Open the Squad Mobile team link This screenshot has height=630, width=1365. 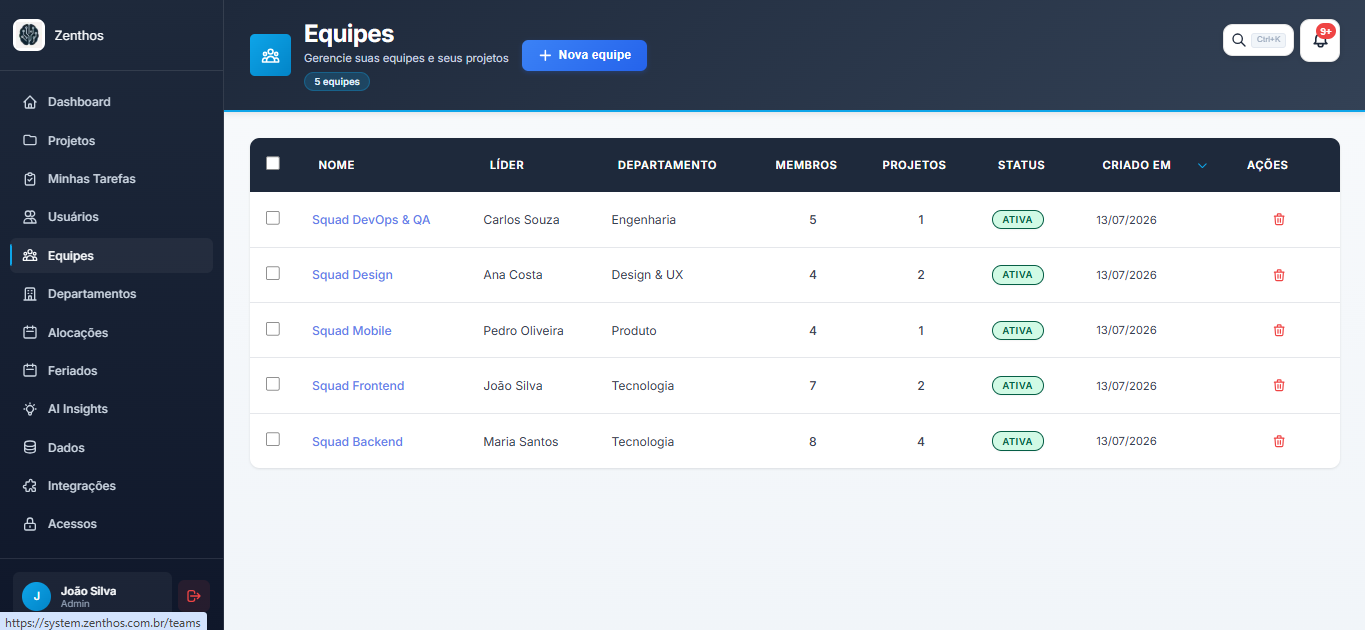[352, 331]
